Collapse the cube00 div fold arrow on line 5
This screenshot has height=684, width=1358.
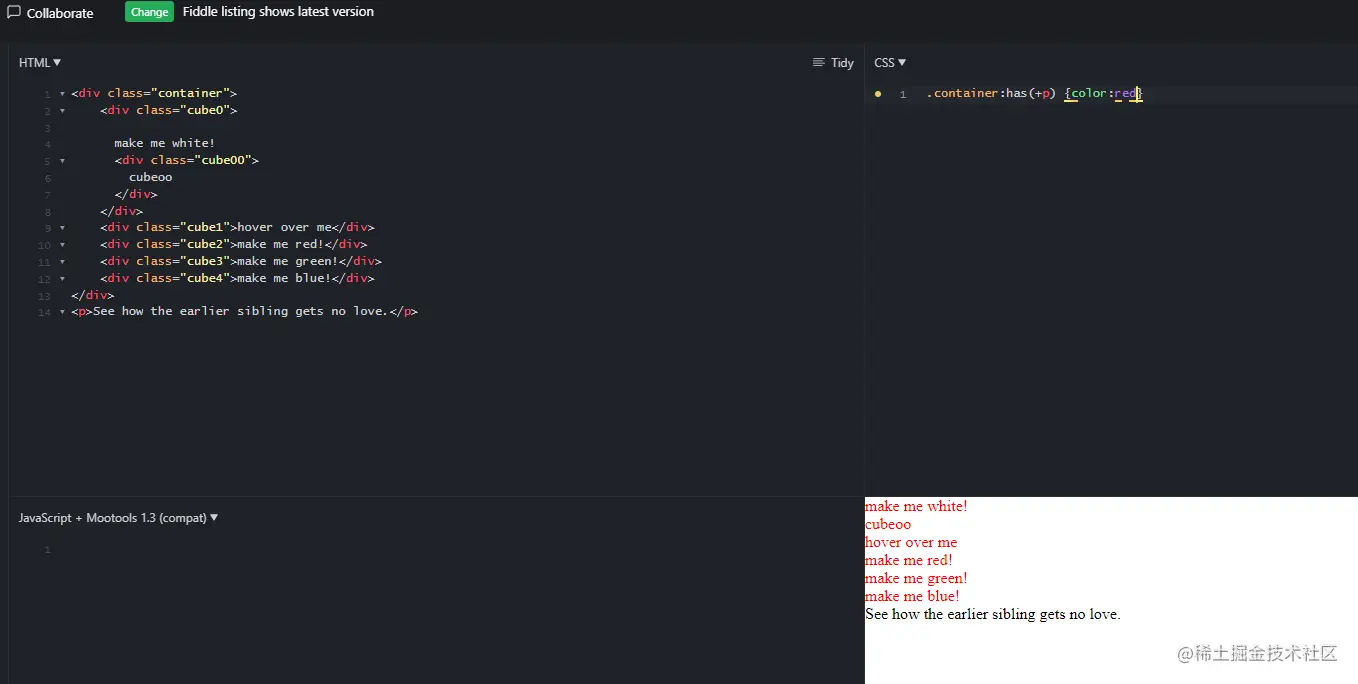pyautogui.click(x=62, y=161)
